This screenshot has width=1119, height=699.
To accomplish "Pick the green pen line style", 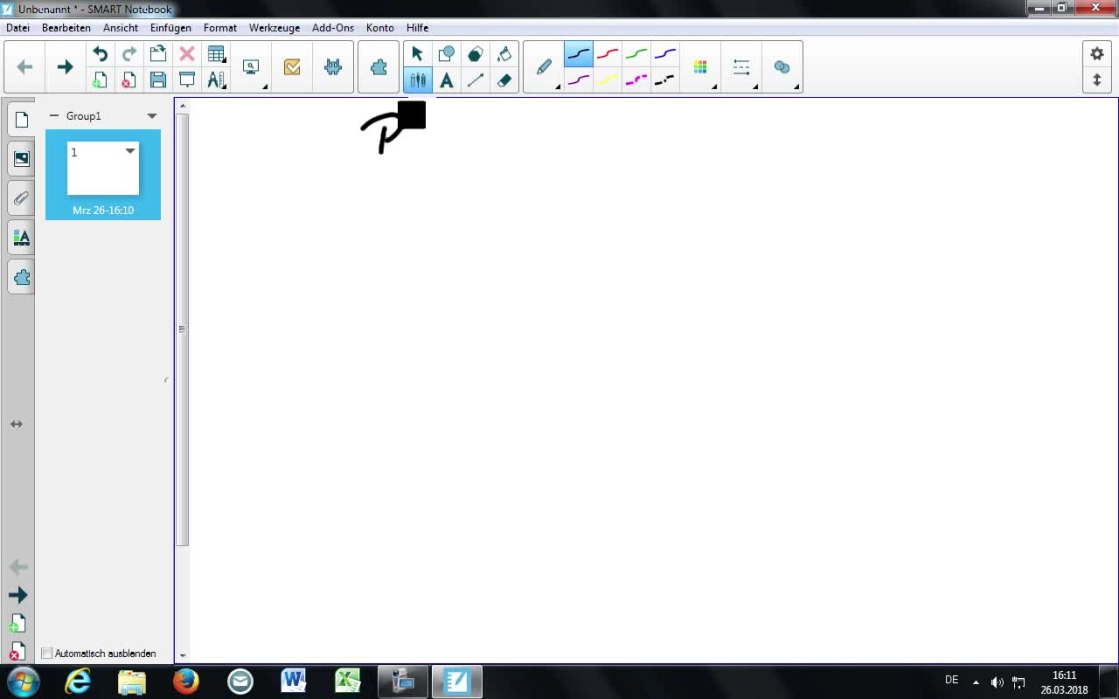I will pyautogui.click(x=636, y=54).
